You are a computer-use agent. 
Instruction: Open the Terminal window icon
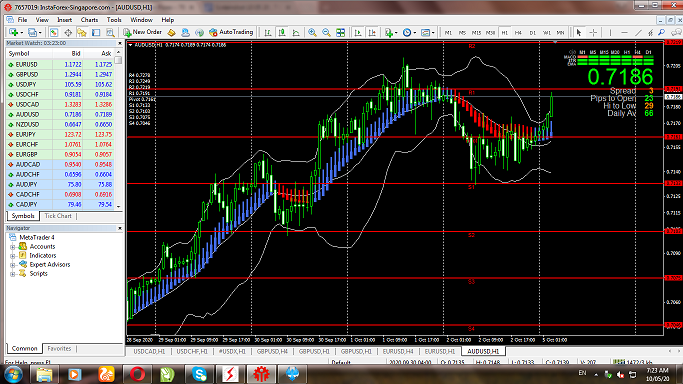[96, 32]
